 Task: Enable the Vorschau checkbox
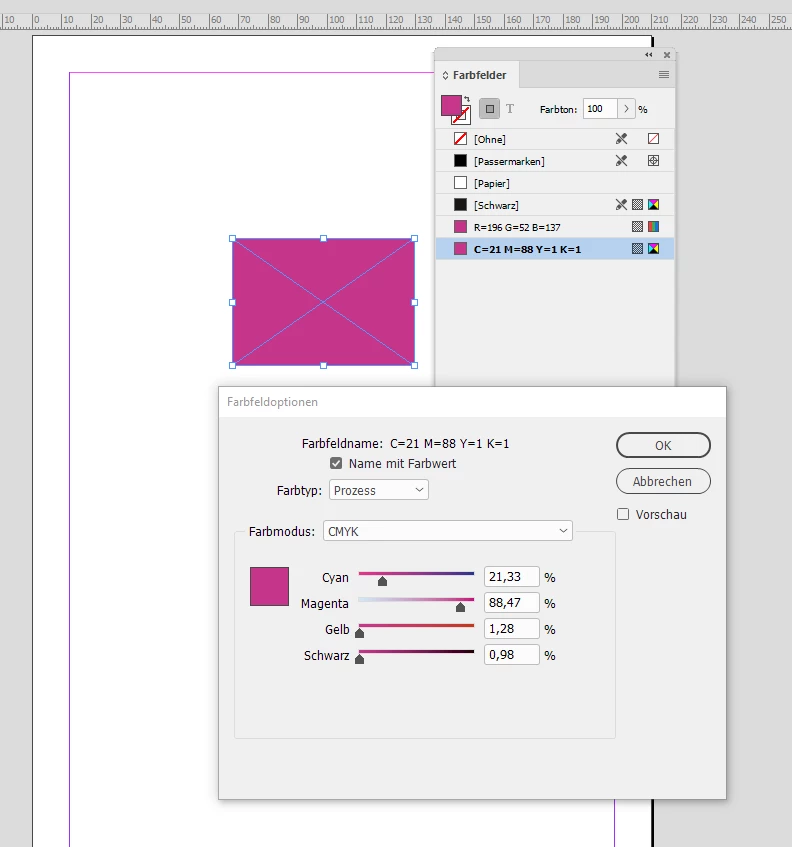623,514
